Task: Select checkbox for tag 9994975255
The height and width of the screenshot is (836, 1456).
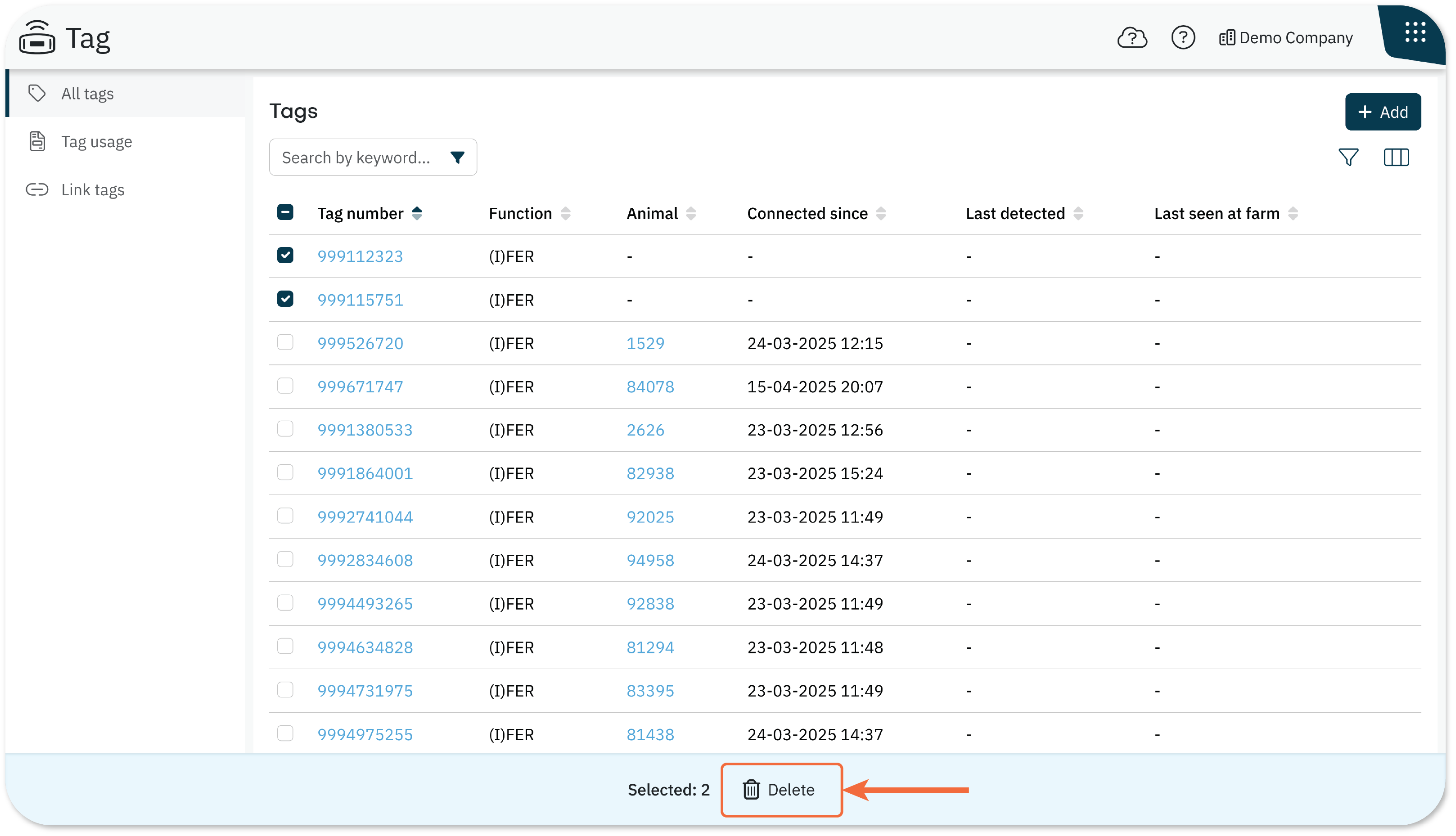Action: click(285, 733)
